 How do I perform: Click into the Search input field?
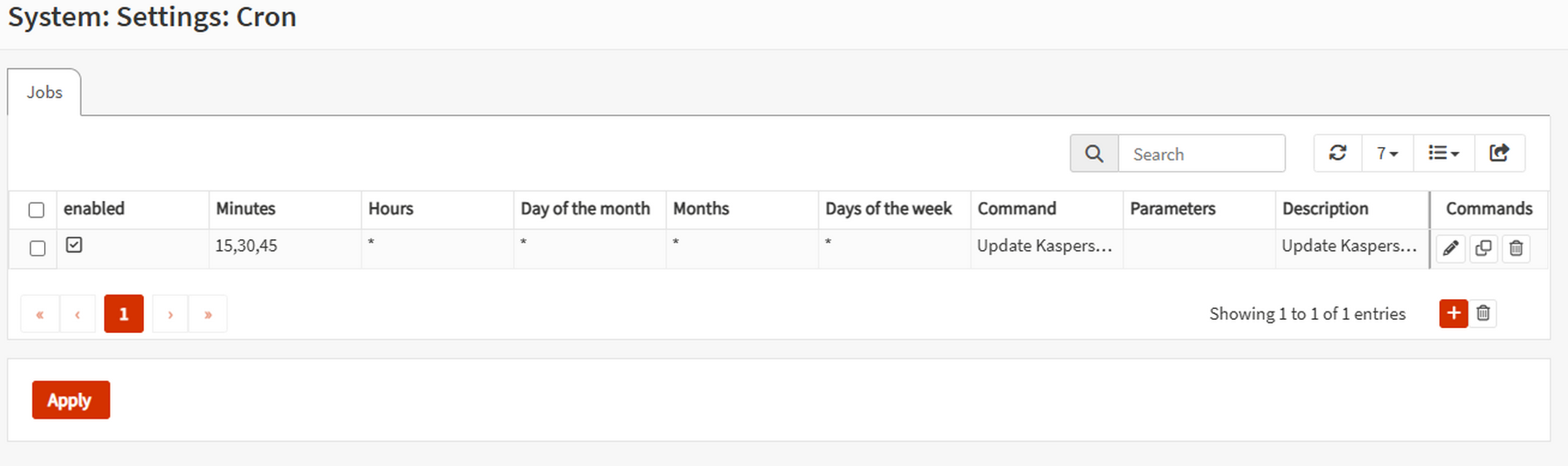[1201, 154]
